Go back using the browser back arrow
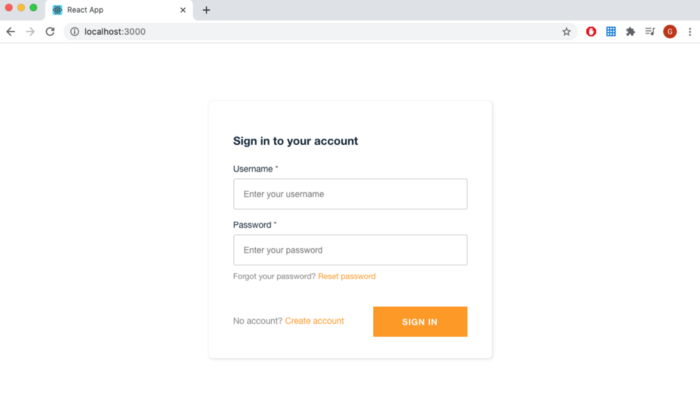The width and height of the screenshot is (700, 419). point(11,32)
